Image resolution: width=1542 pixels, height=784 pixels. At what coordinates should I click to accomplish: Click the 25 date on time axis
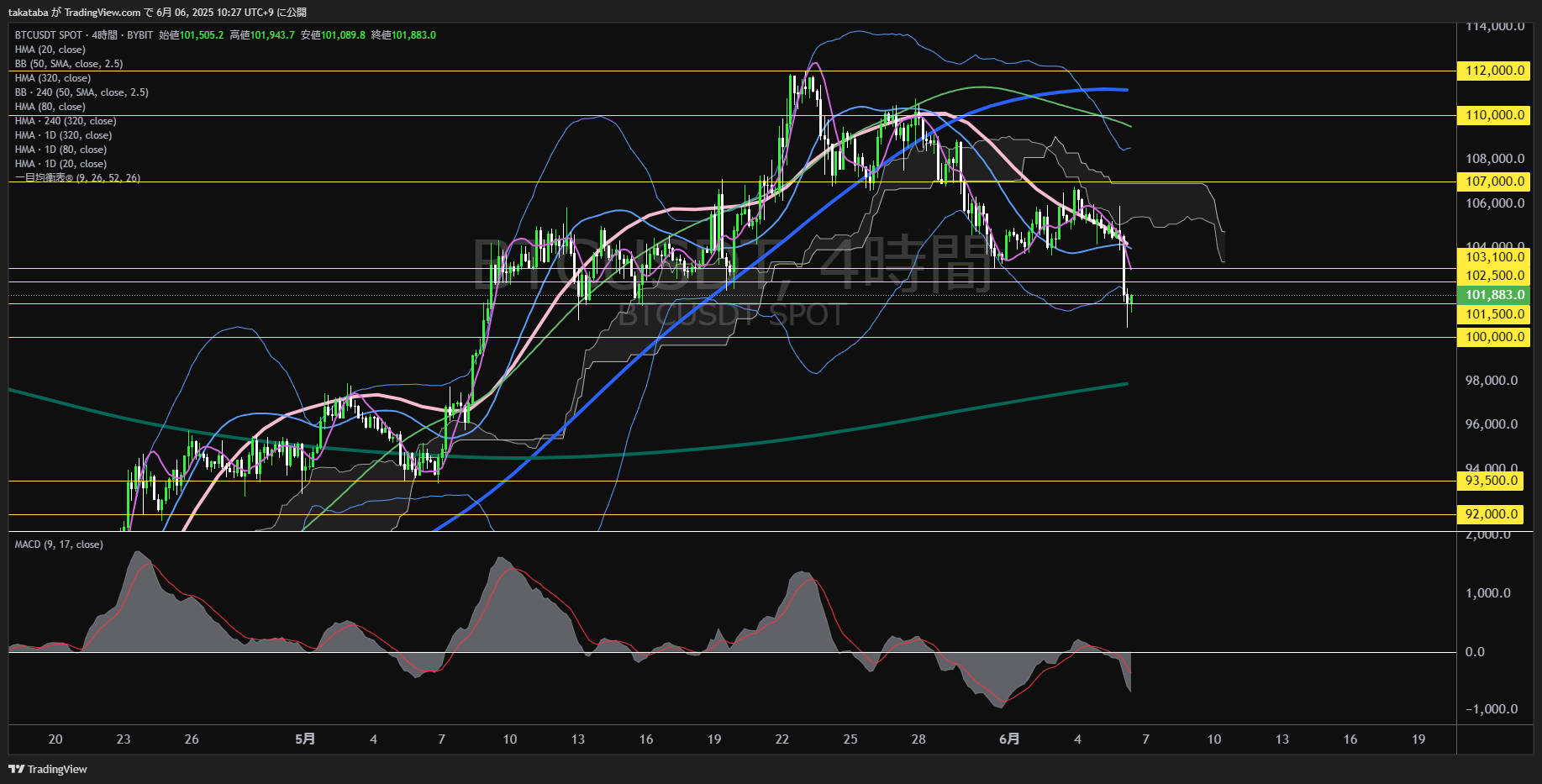(x=850, y=739)
